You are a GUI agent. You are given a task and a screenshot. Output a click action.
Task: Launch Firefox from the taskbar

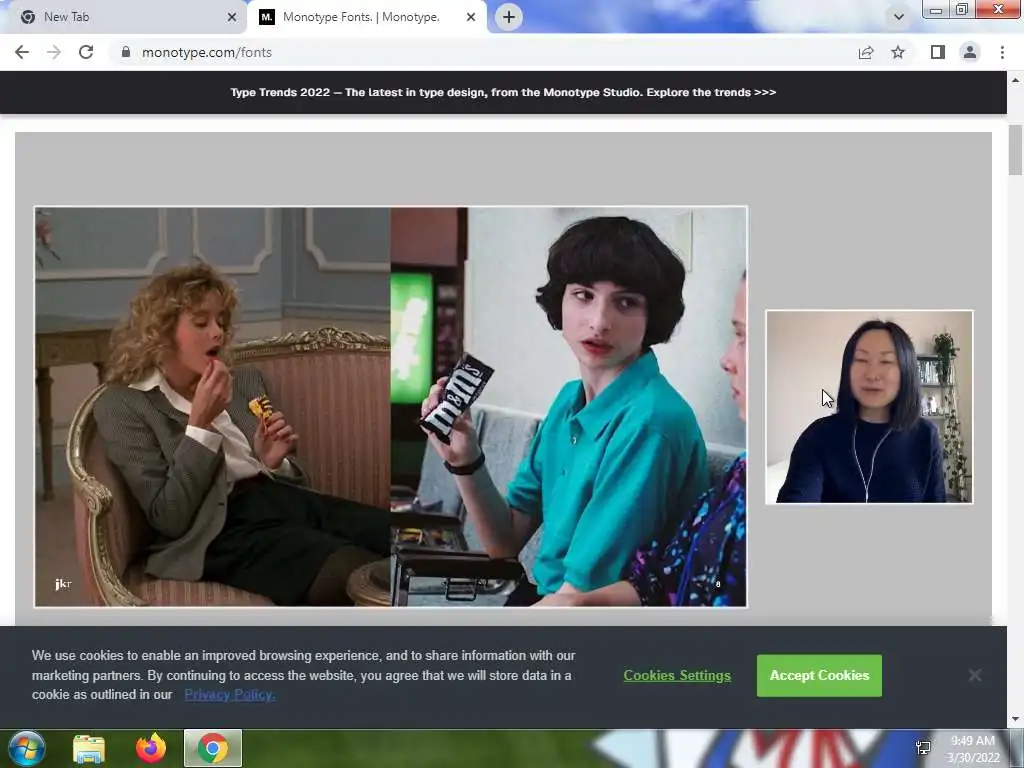151,748
